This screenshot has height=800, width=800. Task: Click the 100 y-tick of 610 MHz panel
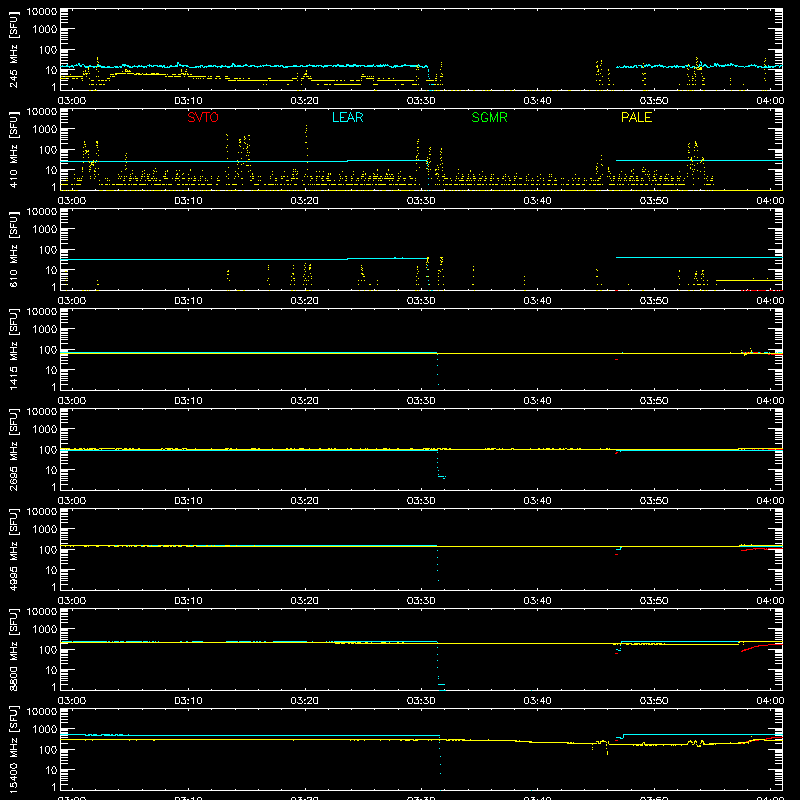point(48,249)
